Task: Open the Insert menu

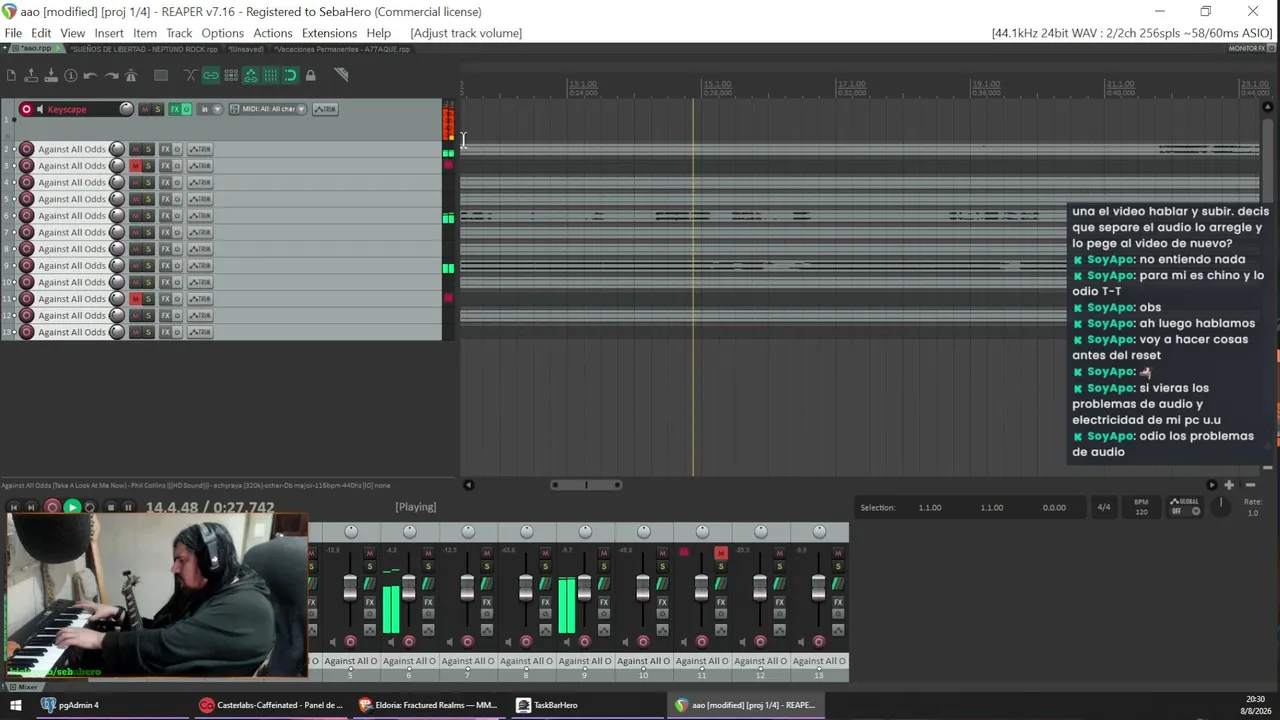Action: pos(109,33)
